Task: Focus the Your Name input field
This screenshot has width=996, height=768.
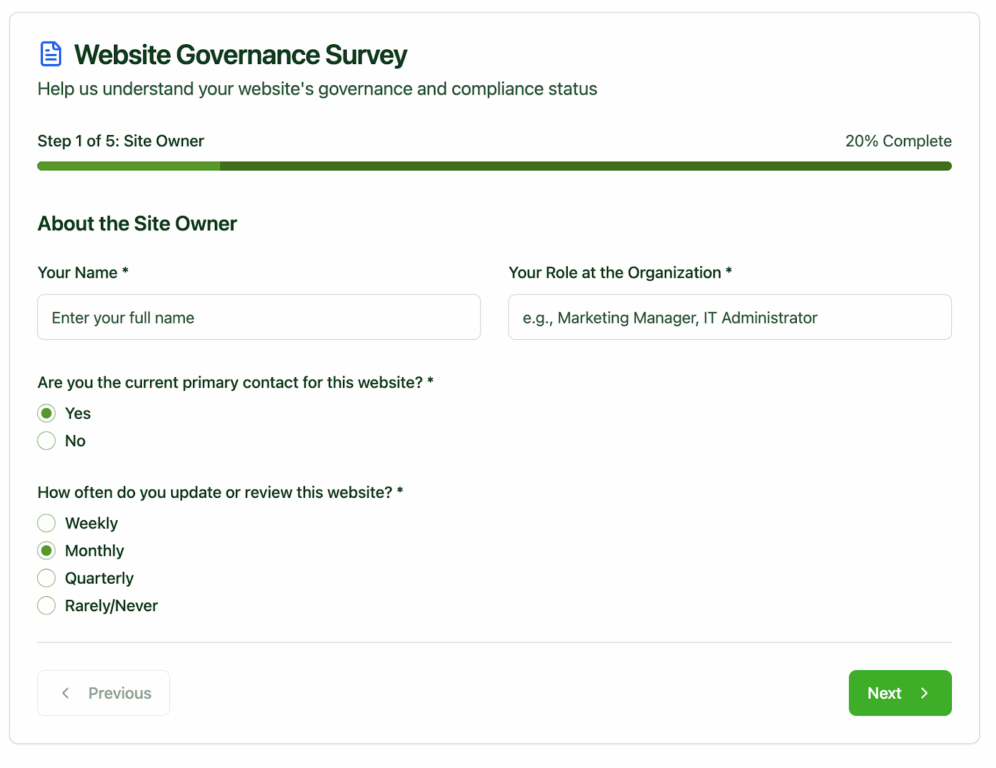Action: 259,317
